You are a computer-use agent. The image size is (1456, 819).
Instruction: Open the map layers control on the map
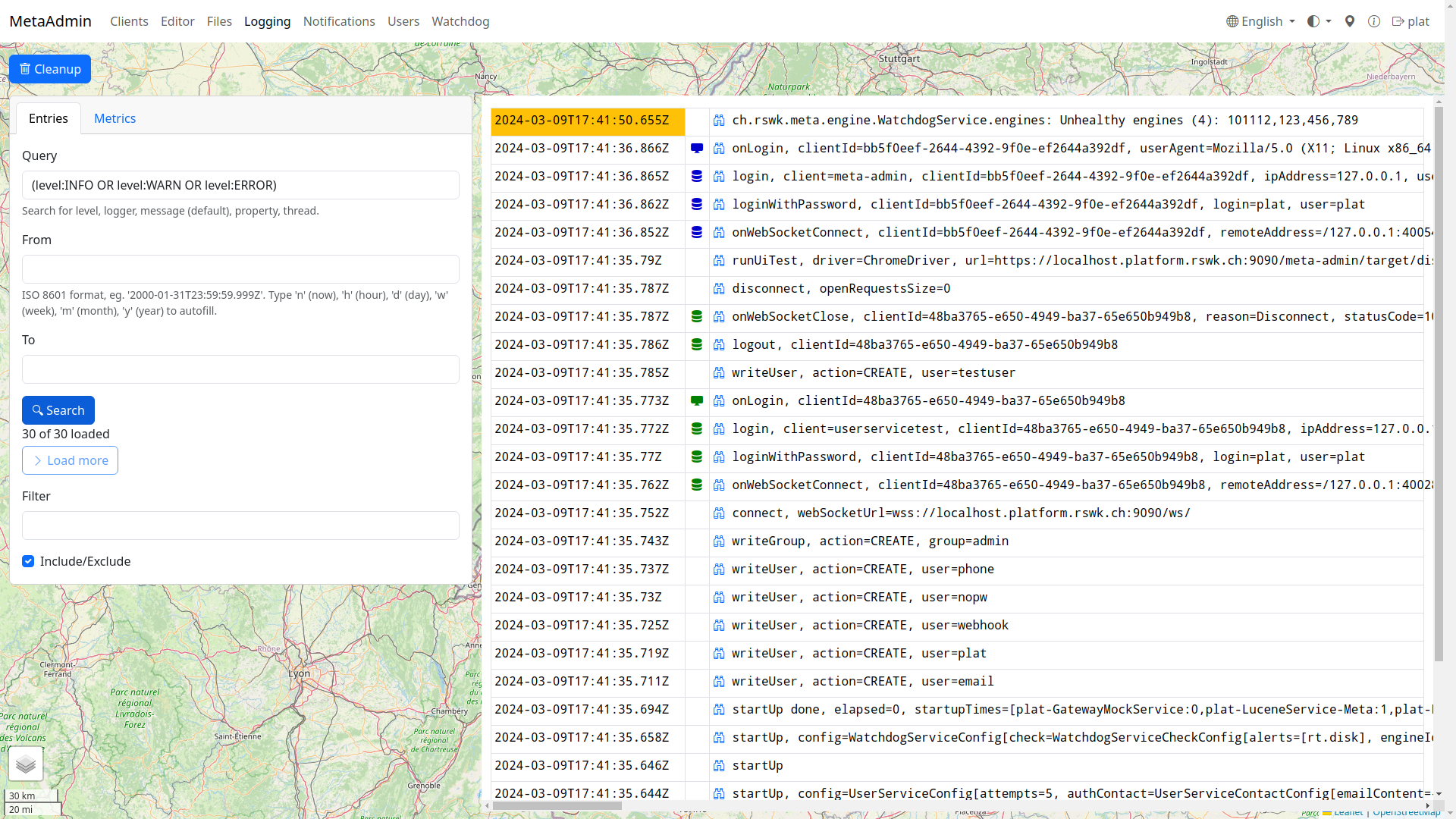click(27, 764)
